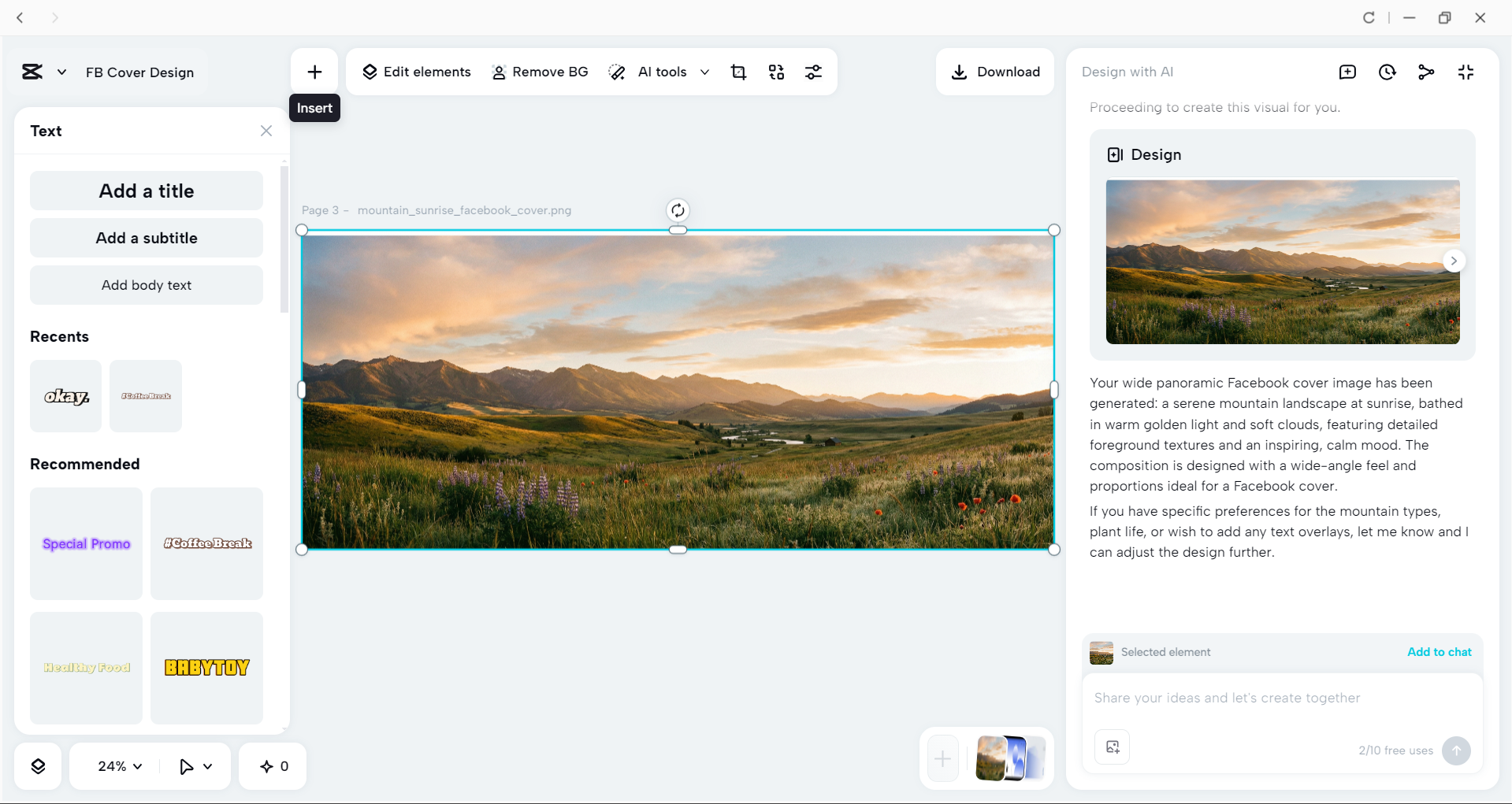Click the Download button
The image size is (1512, 804).
click(x=995, y=72)
